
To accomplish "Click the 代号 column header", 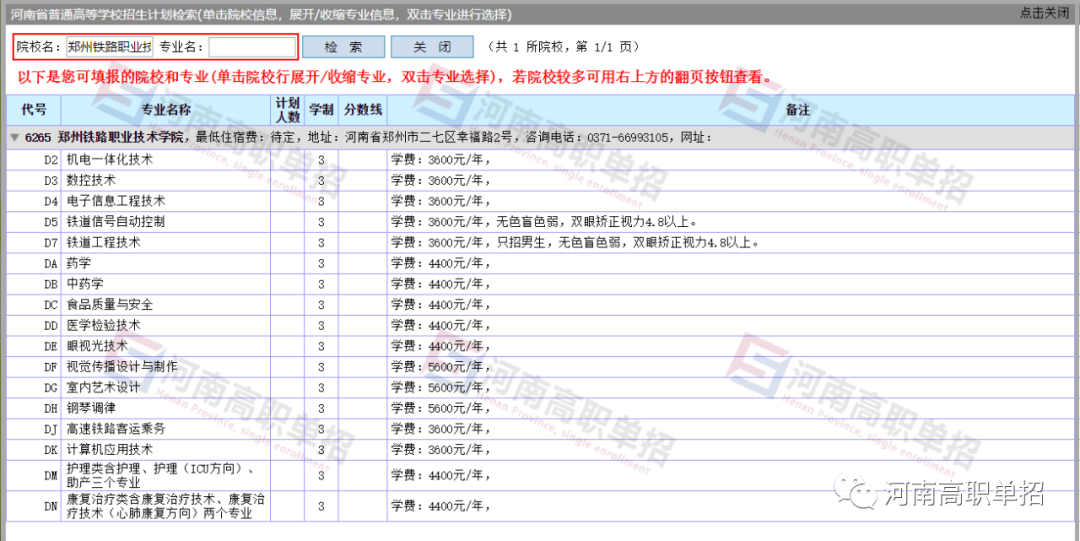I will point(34,110).
